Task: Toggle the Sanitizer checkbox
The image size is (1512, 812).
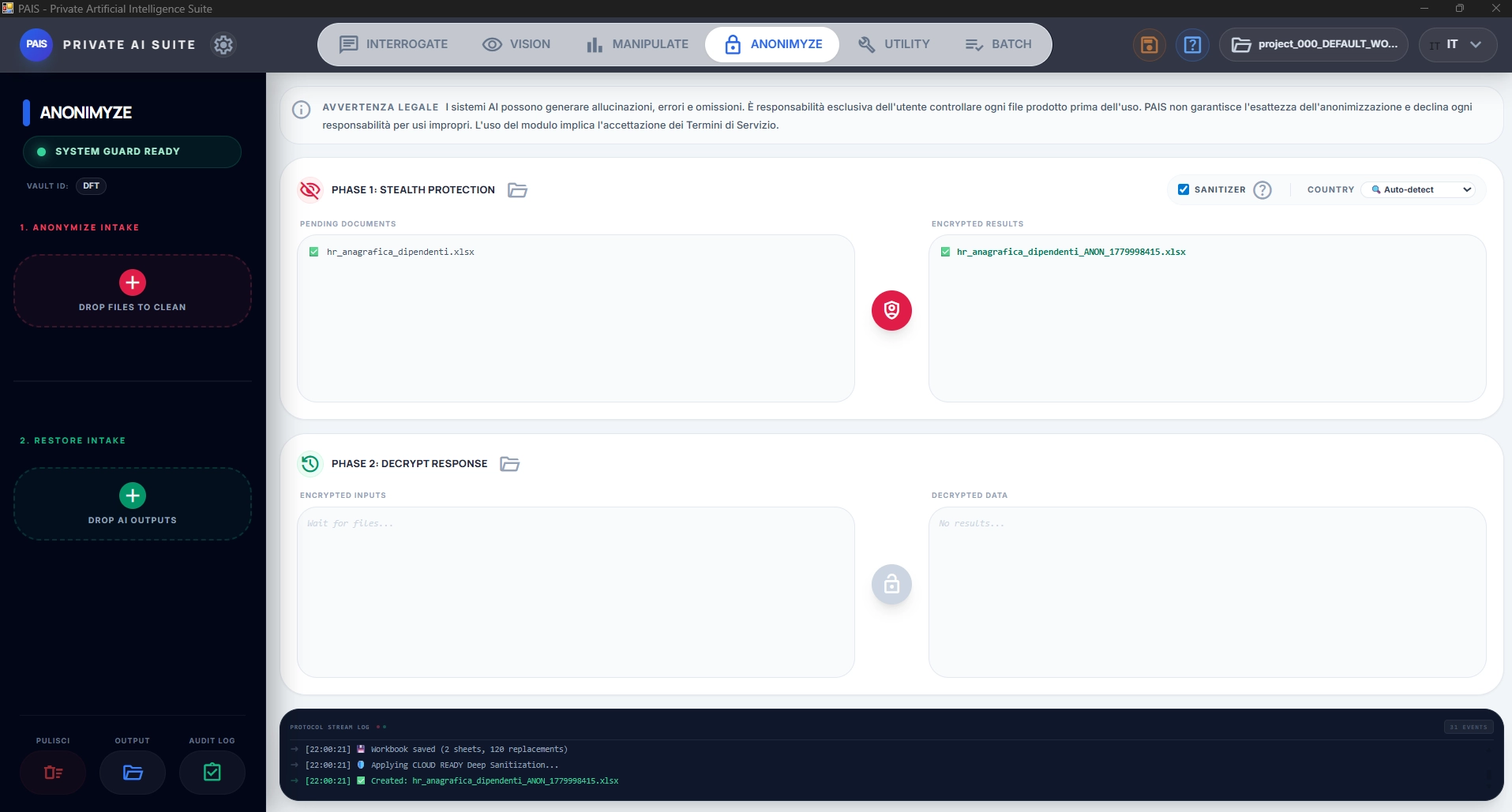Action: tap(1184, 189)
